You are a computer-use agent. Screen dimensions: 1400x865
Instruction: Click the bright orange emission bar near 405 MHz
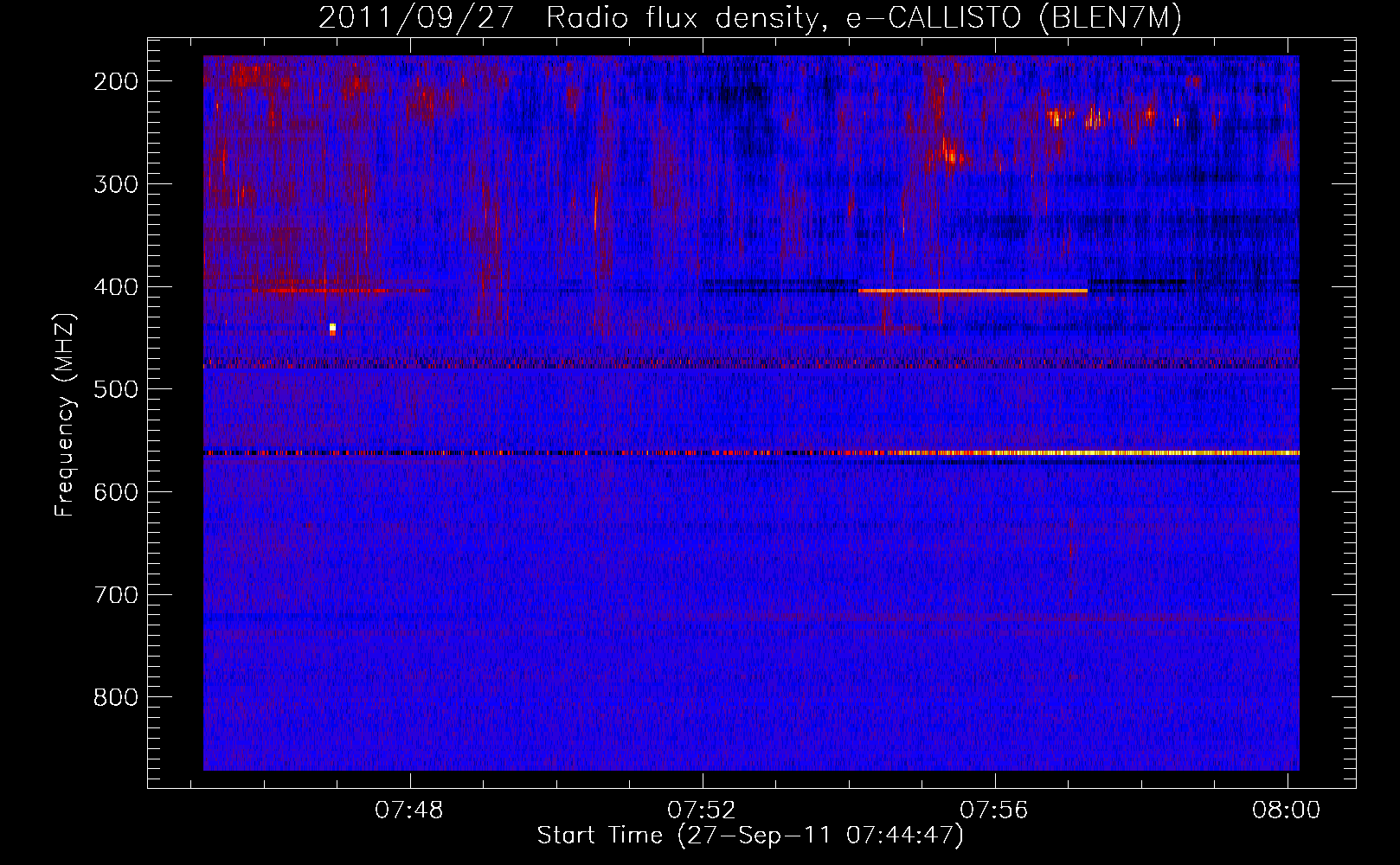973,291
